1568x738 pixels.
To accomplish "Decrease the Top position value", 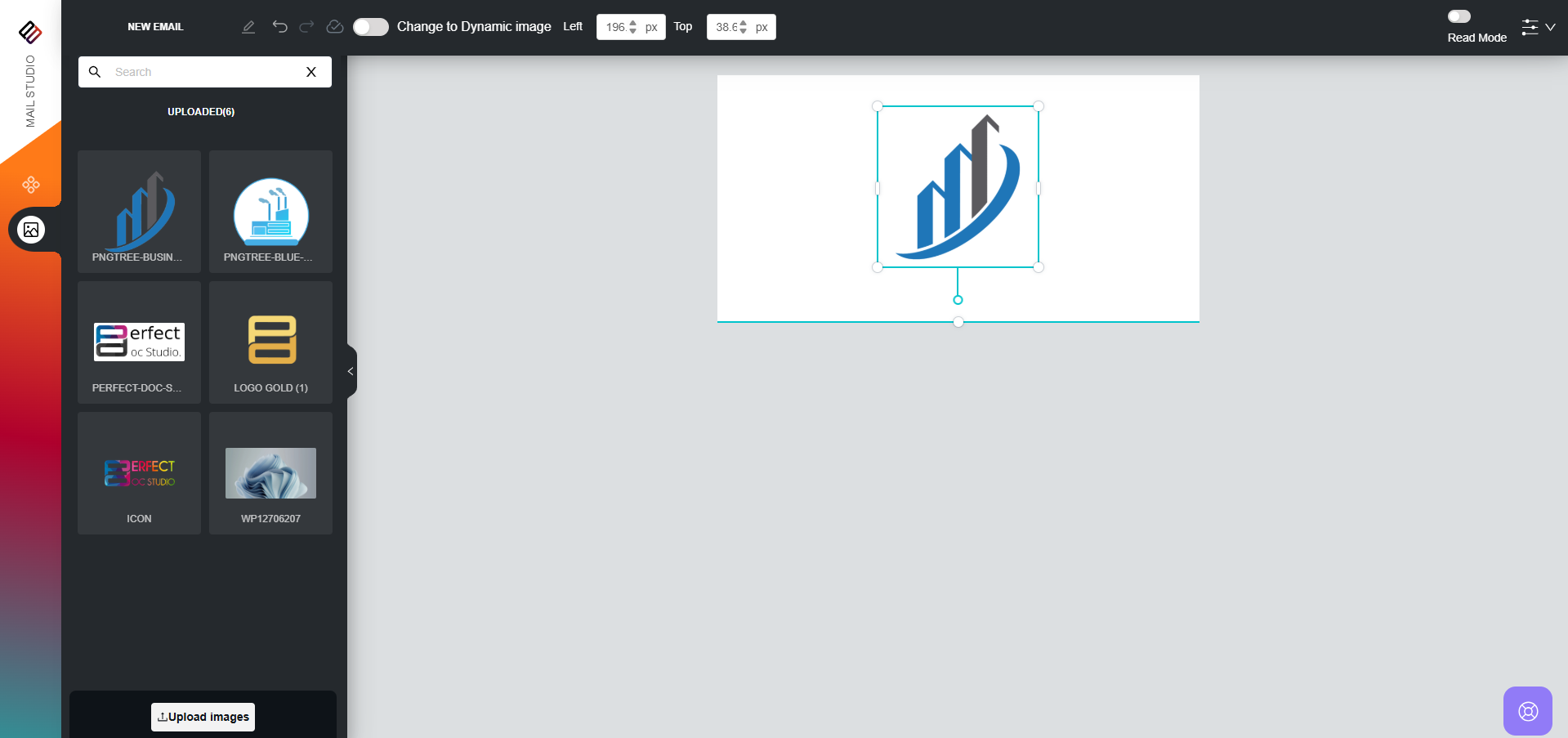I will (743, 31).
